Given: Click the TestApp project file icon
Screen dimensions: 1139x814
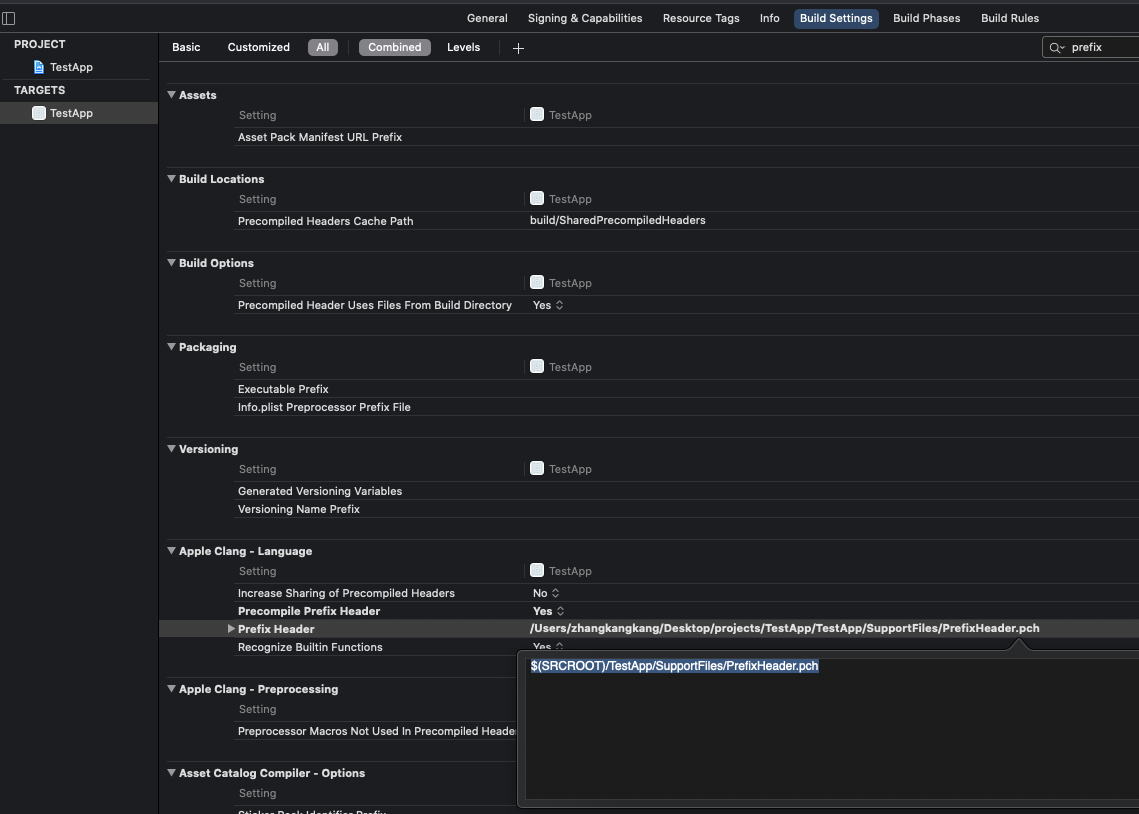Looking at the screenshot, I should pos(39,67).
